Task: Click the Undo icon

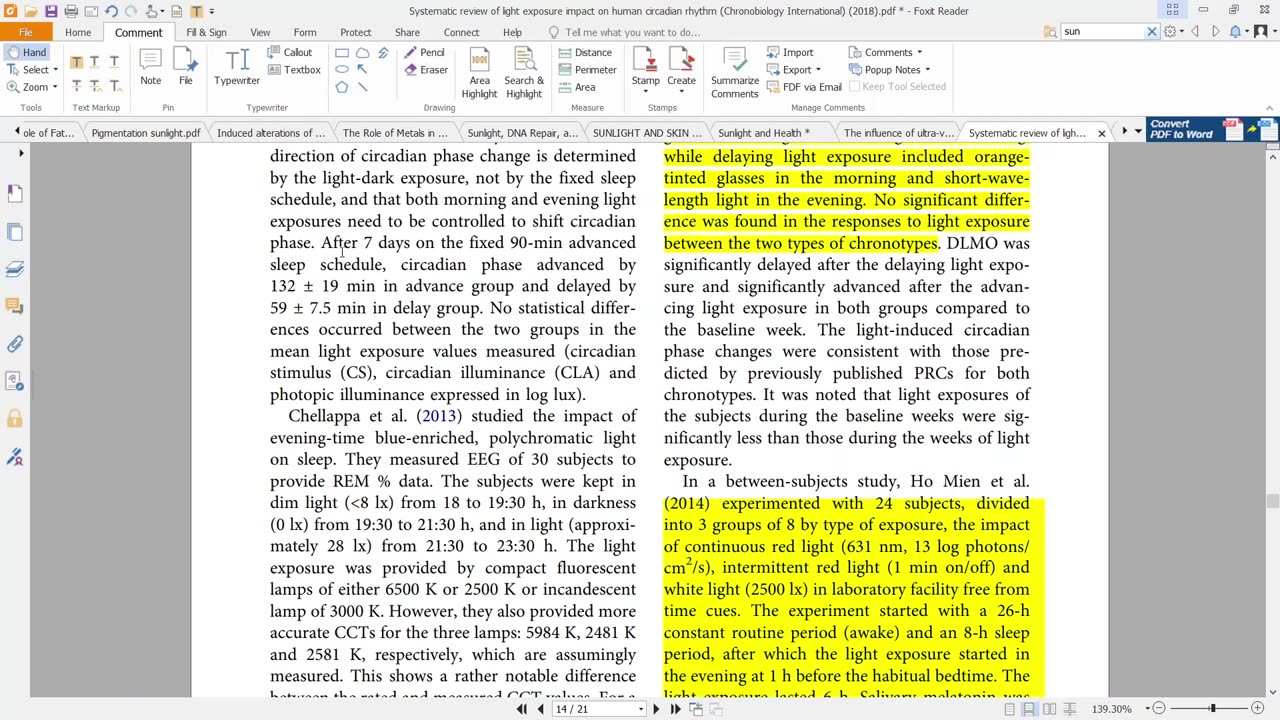Action: 111,11
